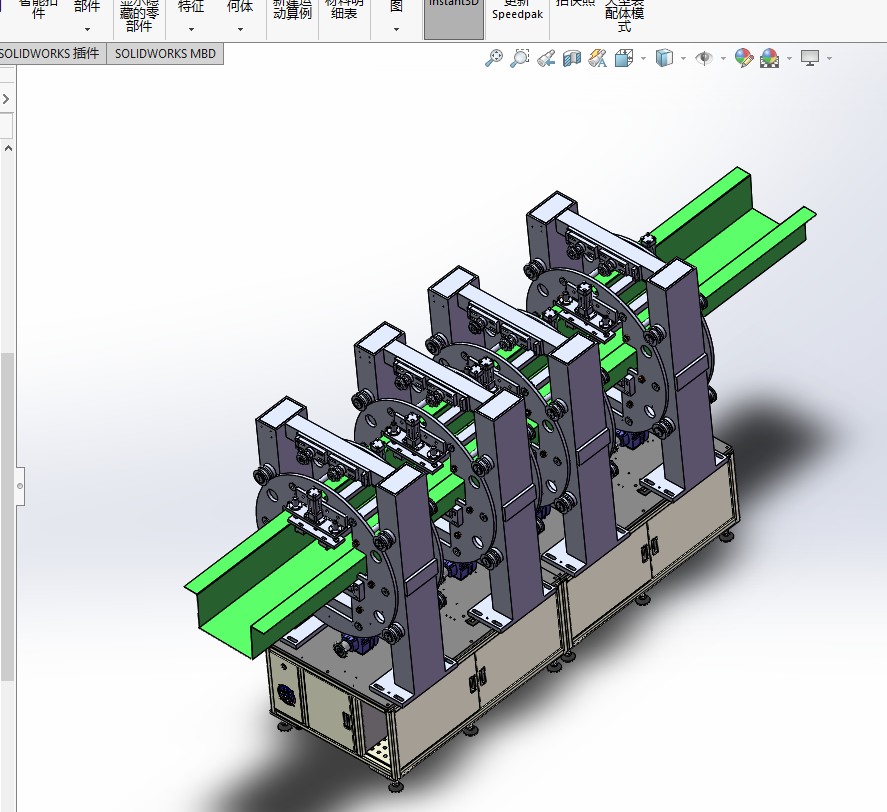Expand the Hide/Show Items dropdown arrow
Image resolution: width=887 pixels, height=812 pixels.
click(724, 58)
